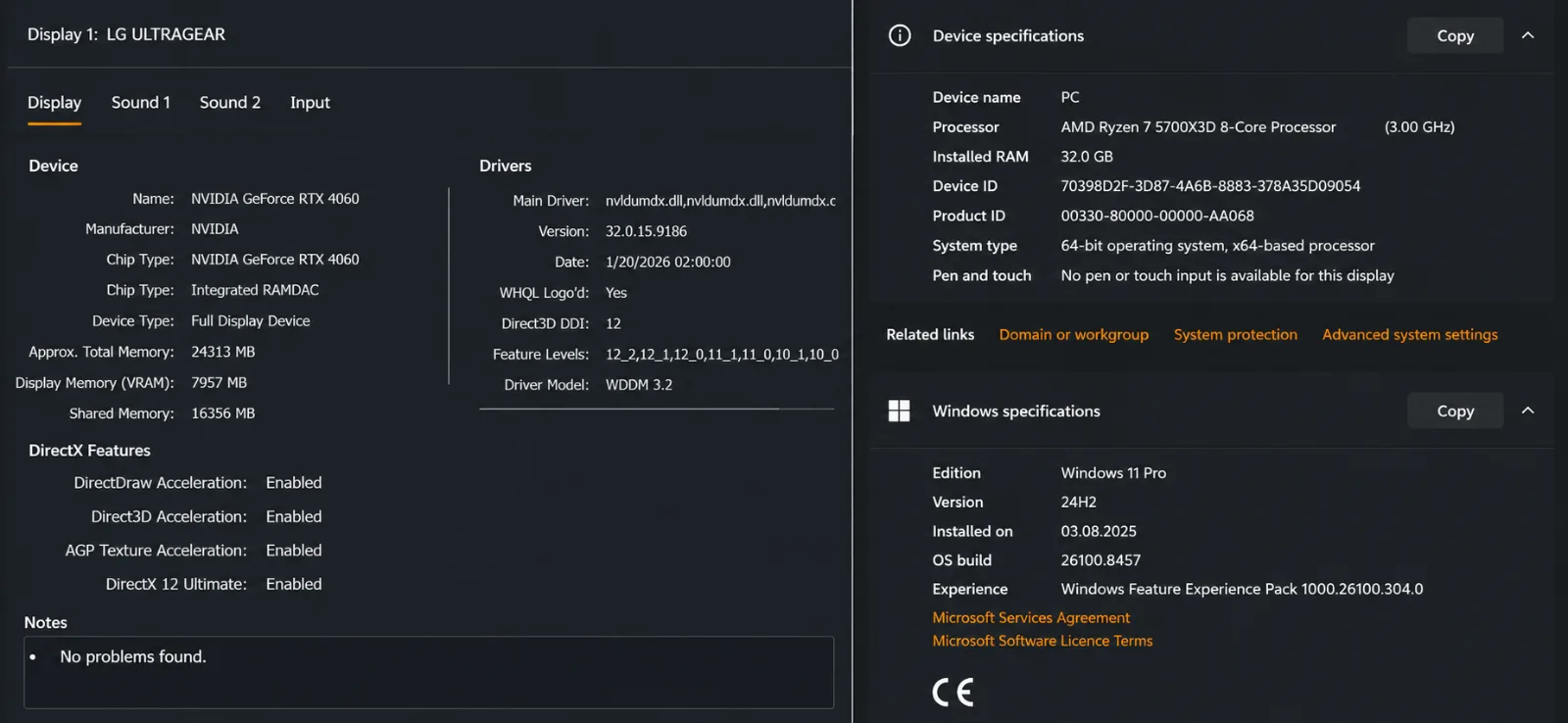Select device name 'NVIDIA GeForce RTX 4060' in the Name row
This screenshot has height=723, width=1568.
(x=275, y=199)
